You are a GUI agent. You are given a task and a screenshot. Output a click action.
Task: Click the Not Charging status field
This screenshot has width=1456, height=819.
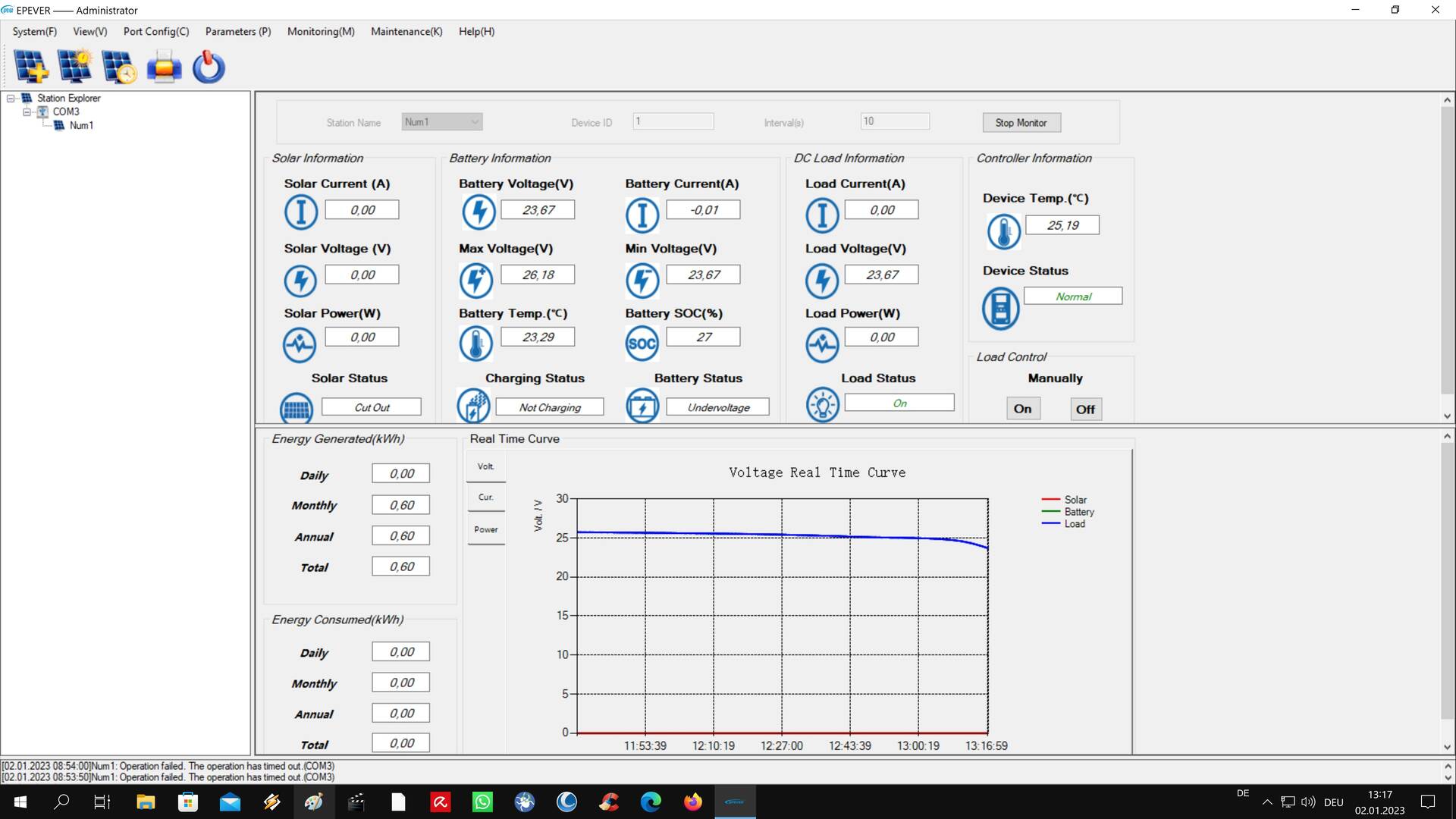(x=550, y=408)
